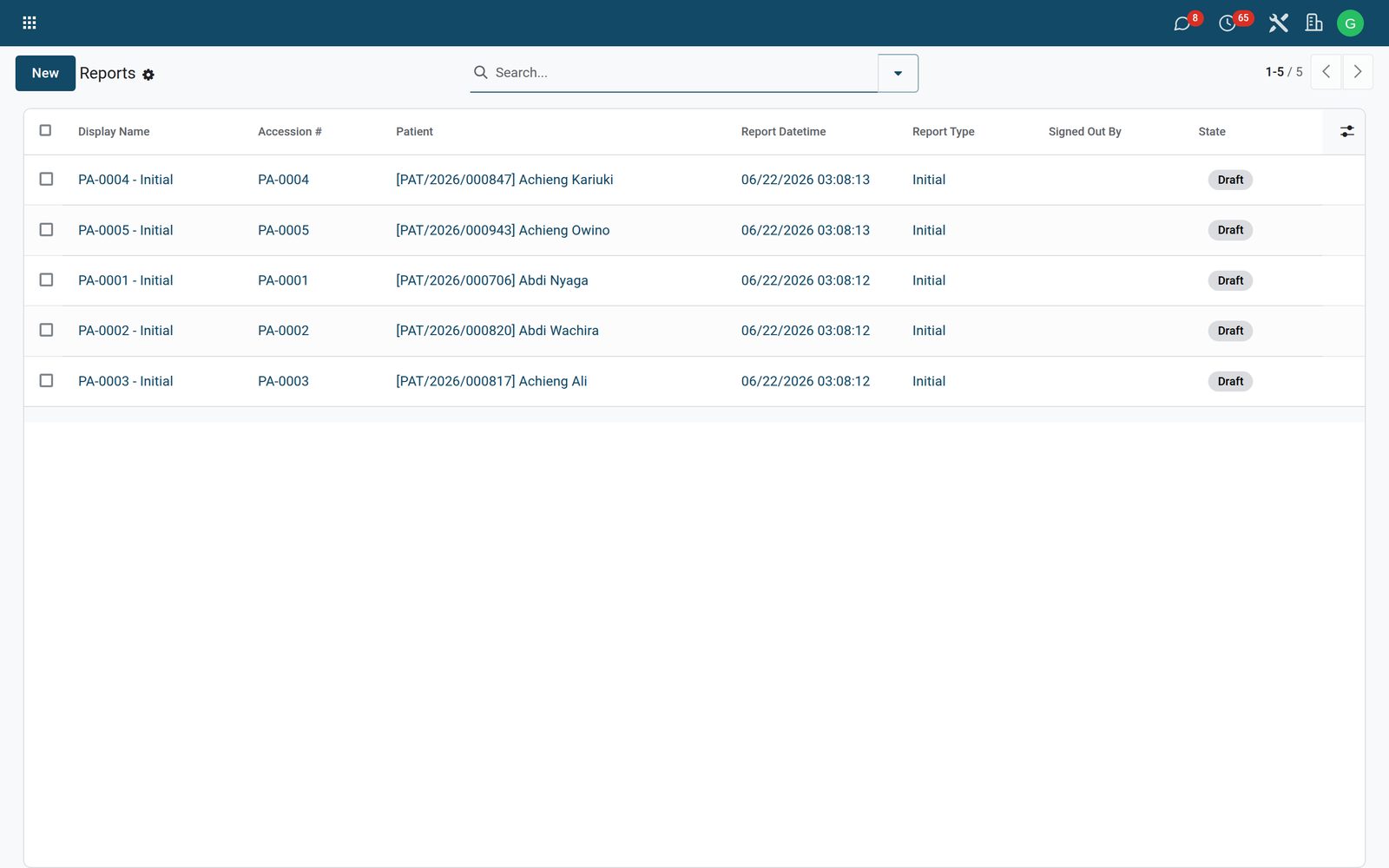Viewport: 1389px width, 868px height.
Task: Go to the next page arrow
Action: 1358,72
